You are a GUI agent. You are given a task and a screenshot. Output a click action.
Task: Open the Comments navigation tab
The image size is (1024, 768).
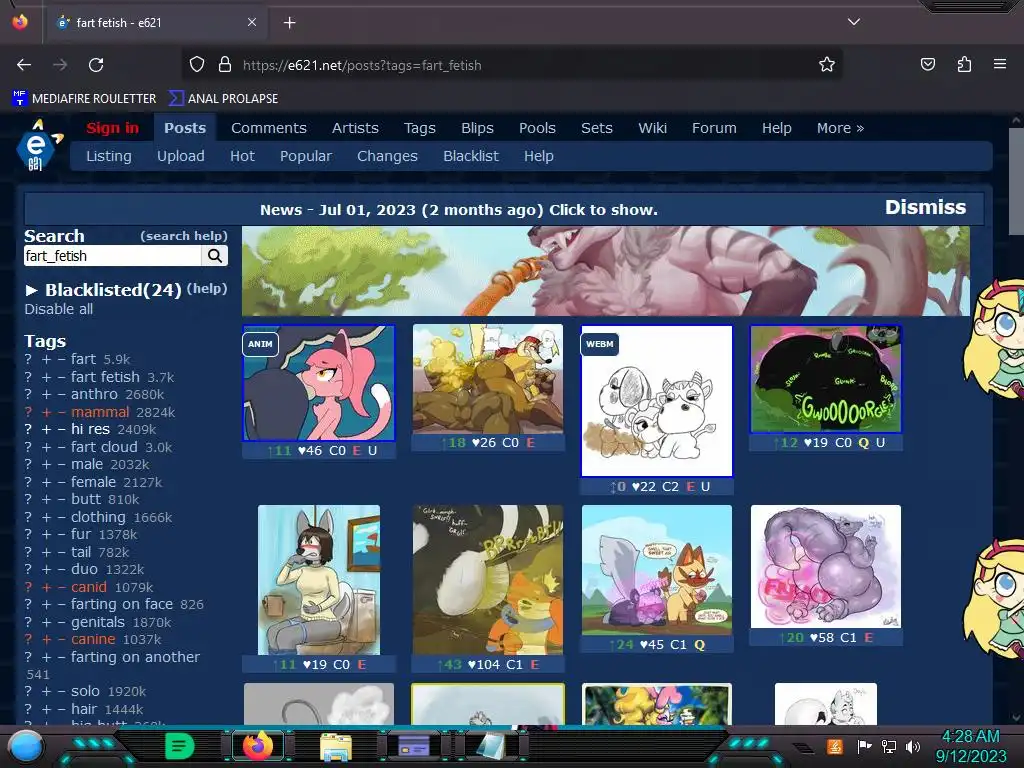[268, 128]
